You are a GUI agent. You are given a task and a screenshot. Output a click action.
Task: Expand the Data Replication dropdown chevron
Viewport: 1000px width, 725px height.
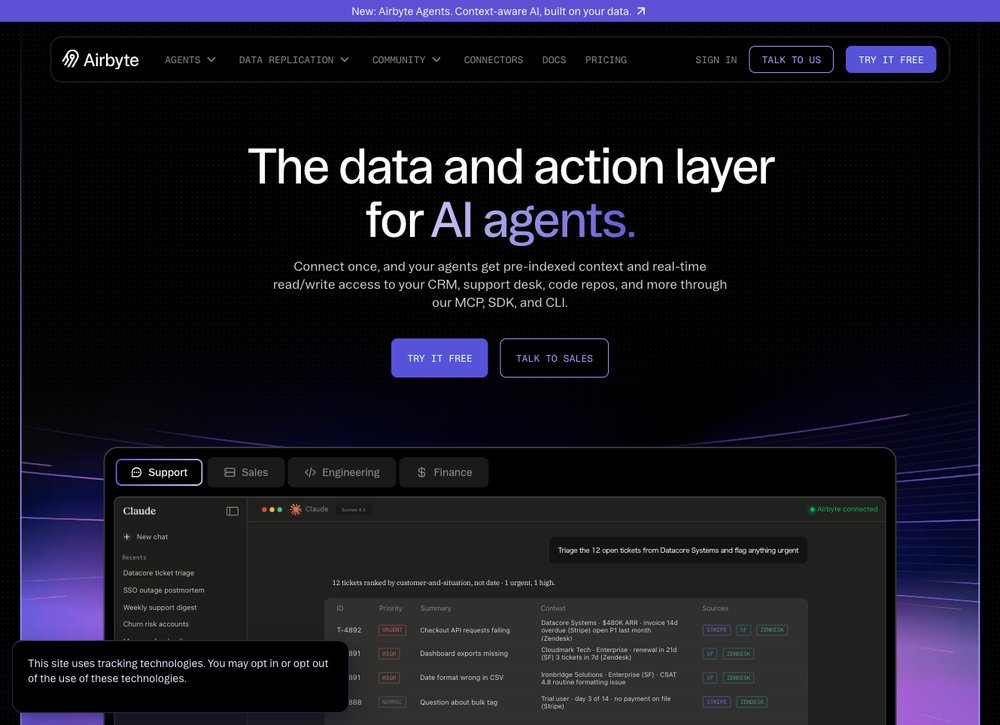click(344, 59)
